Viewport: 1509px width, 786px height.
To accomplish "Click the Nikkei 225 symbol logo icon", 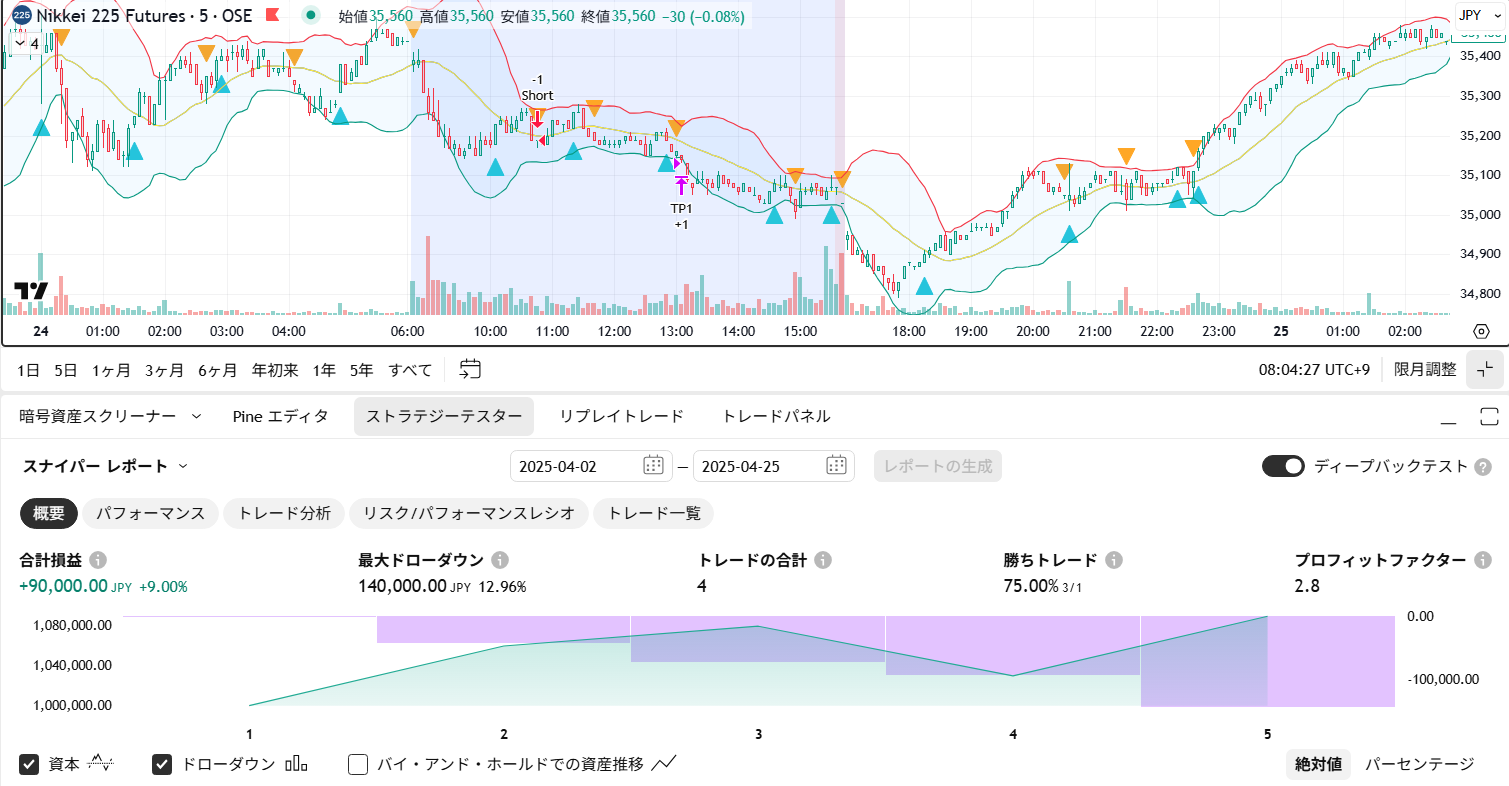I will (21, 16).
